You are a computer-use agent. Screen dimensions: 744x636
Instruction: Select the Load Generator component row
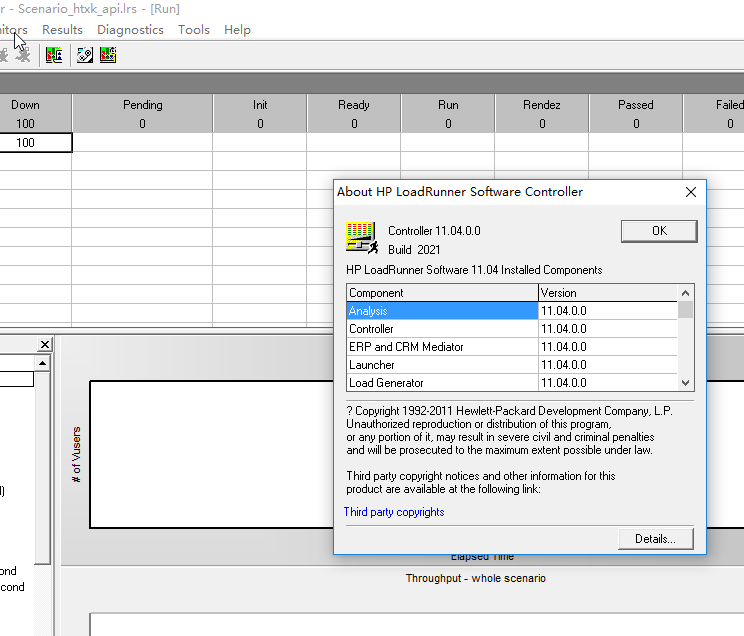pyautogui.click(x=512, y=383)
